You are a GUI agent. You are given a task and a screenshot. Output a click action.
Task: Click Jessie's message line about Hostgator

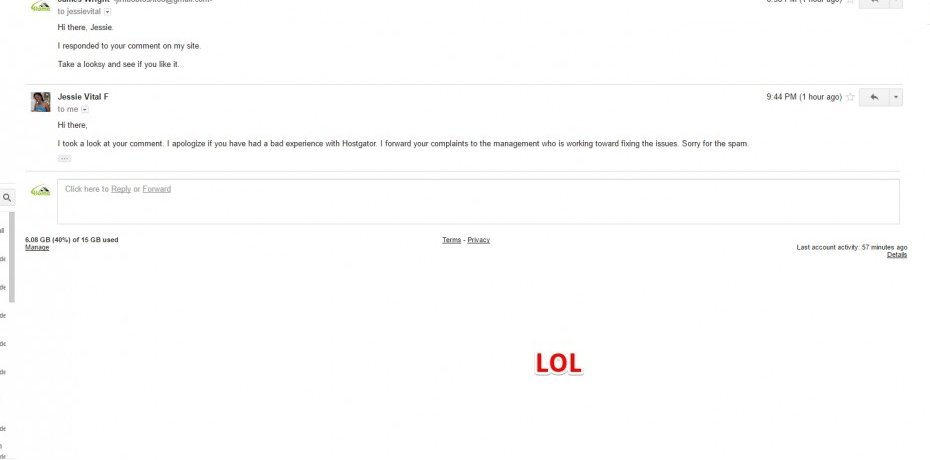pyautogui.click(x=403, y=143)
